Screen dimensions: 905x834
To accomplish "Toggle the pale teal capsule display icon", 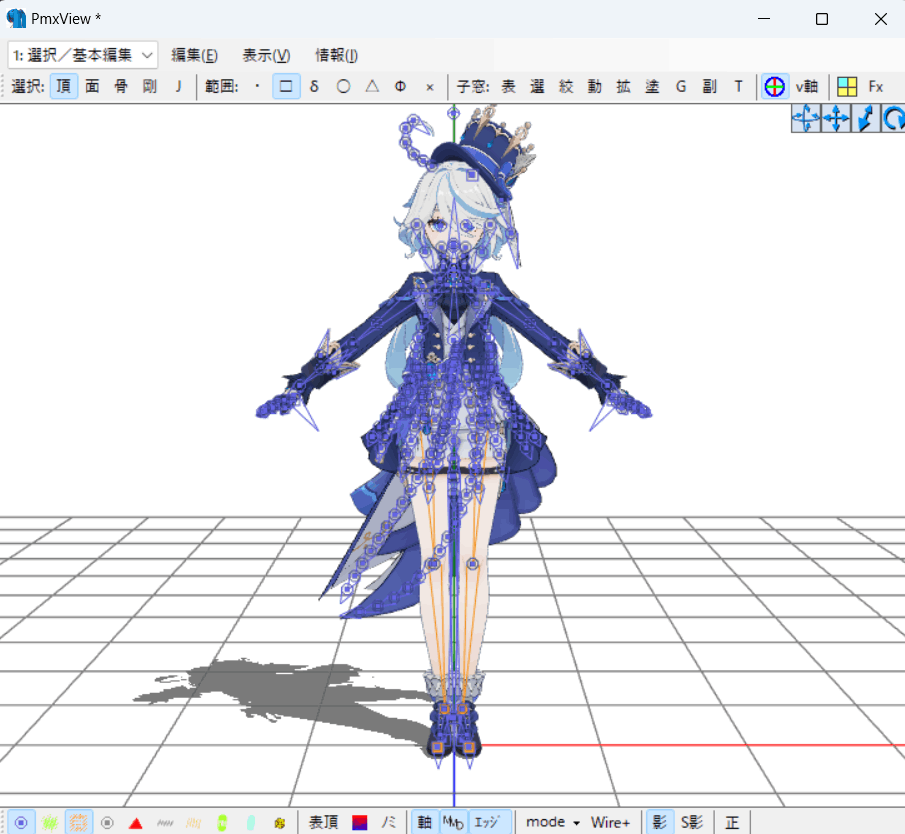I will 250,822.
